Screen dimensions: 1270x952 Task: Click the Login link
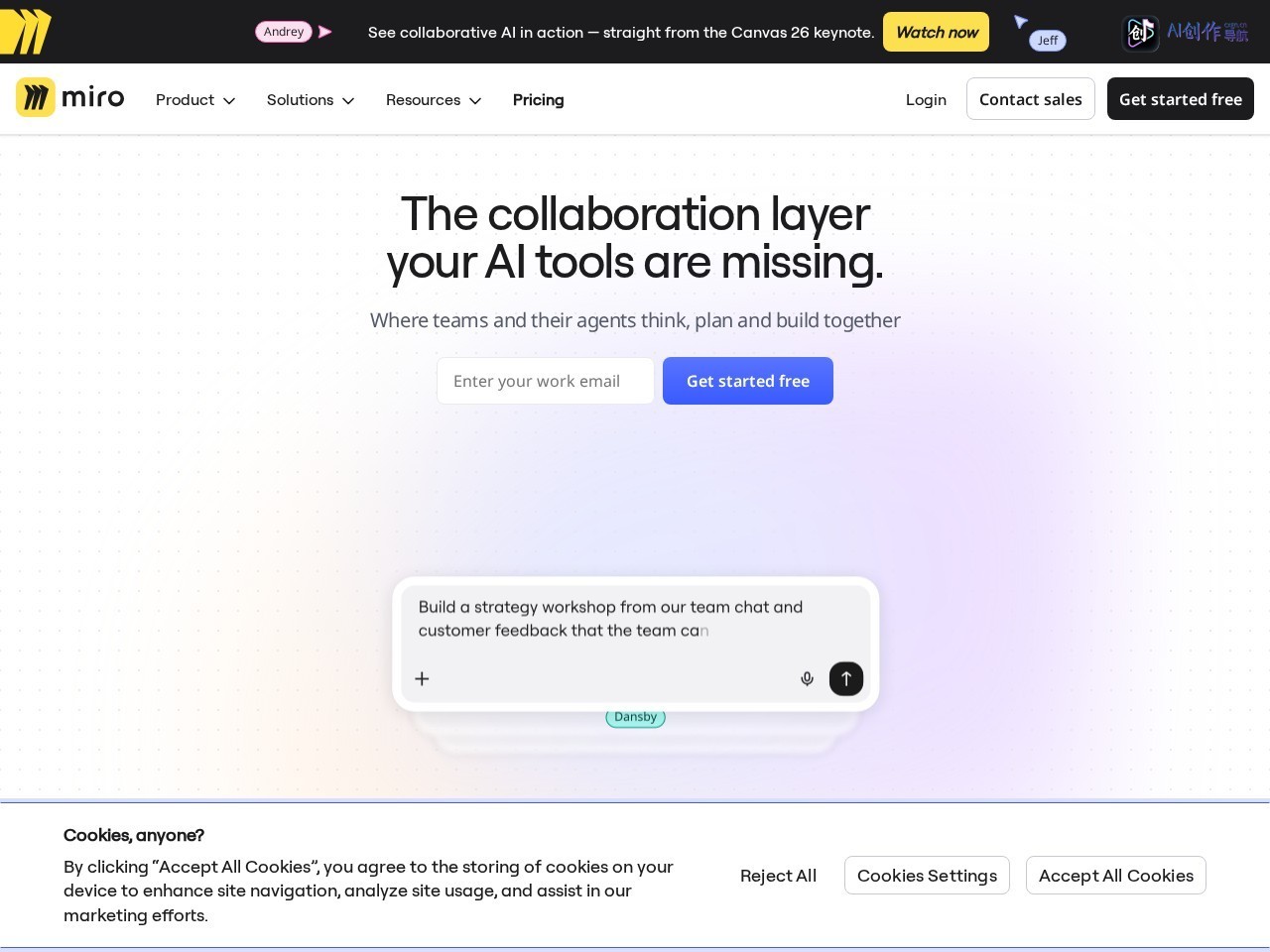point(926,100)
